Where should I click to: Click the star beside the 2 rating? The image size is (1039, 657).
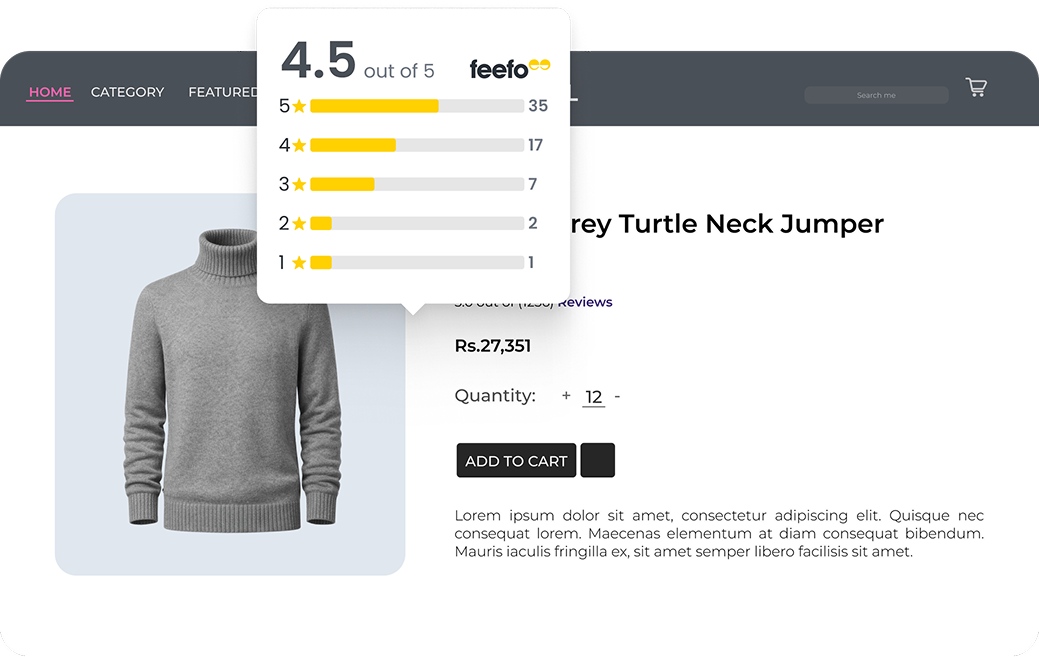299,223
